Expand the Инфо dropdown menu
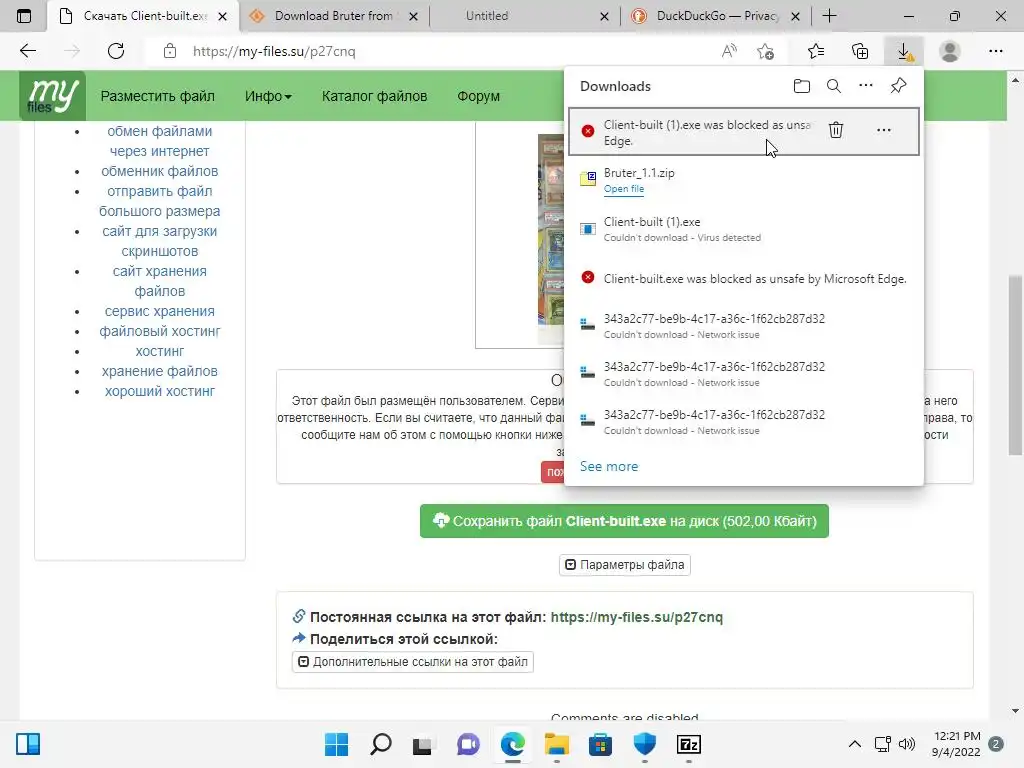1024x768 pixels. click(268, 96)
